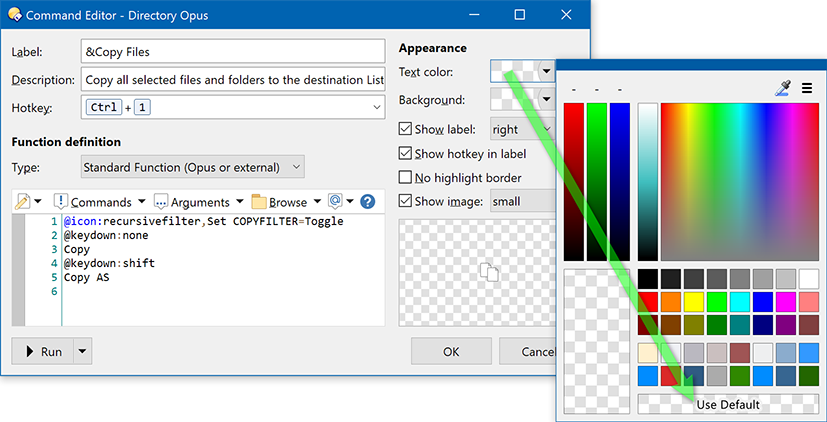The width and height of the screenshot is (827, 422).
Task: Click code line 3 'Copy'
Action: (77, 249)
